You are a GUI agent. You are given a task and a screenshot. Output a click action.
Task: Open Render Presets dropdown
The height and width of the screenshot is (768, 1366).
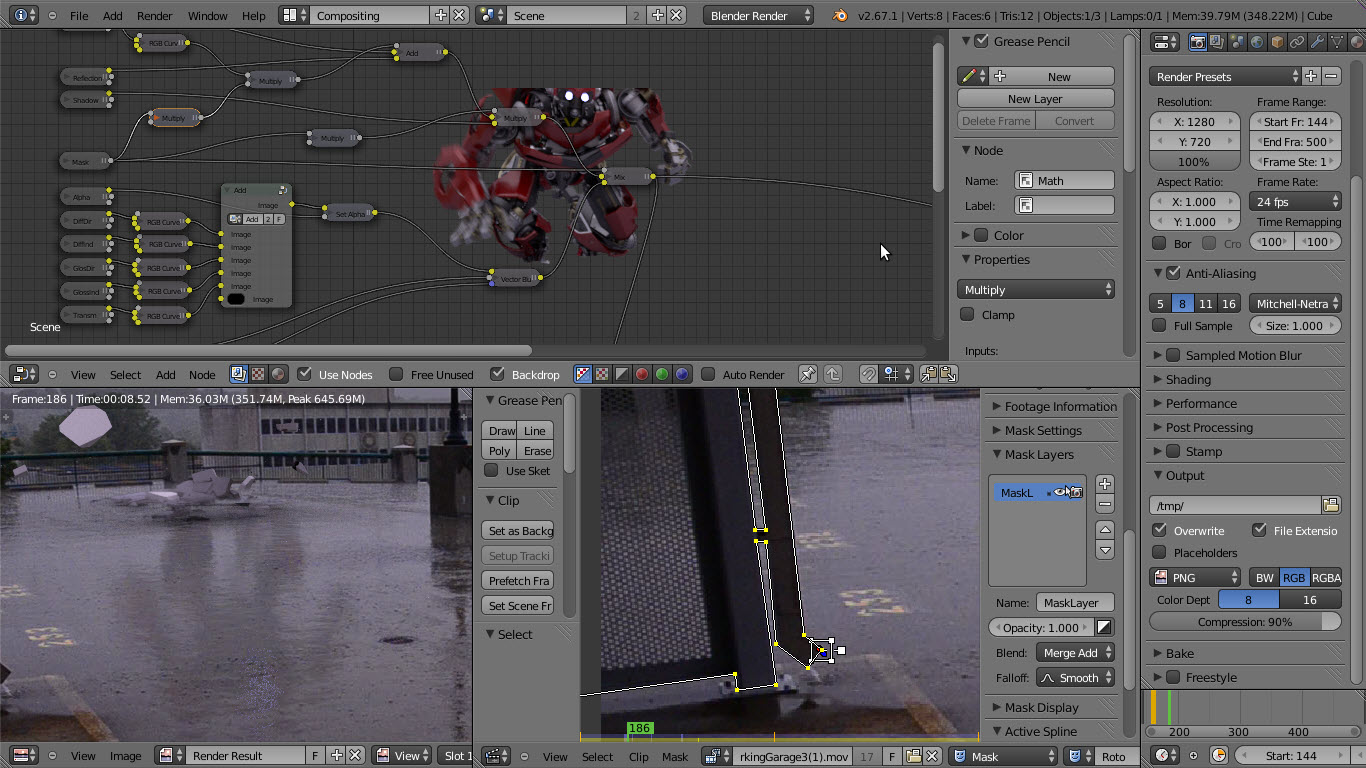(x=1225, y=77)
